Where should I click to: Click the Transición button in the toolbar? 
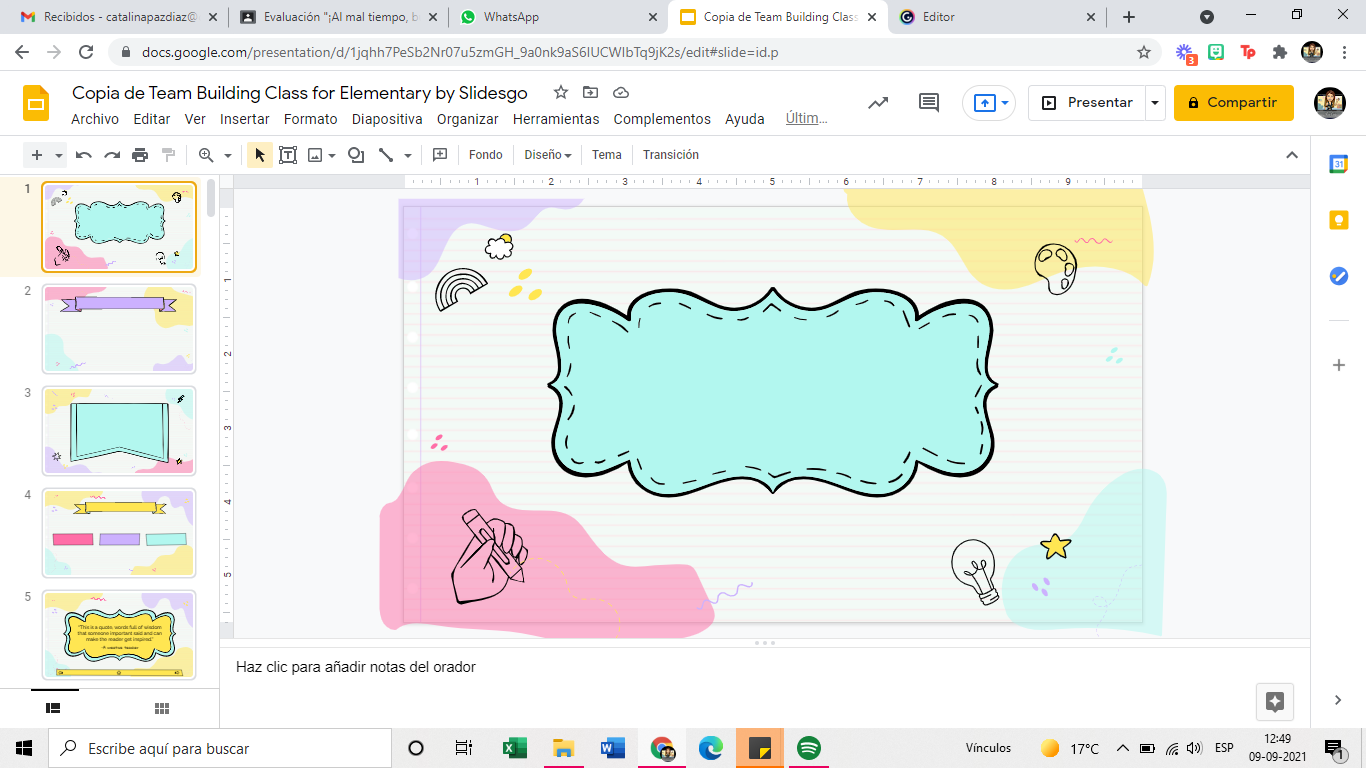pos(671,155)
